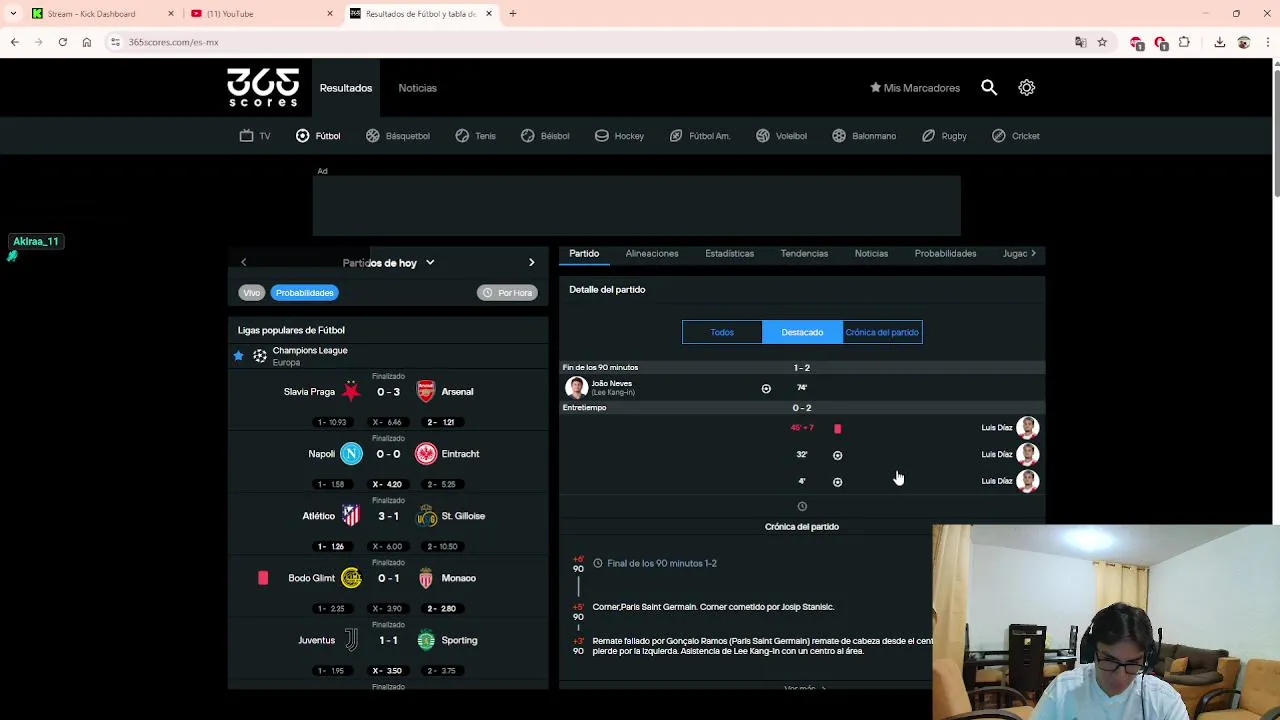
Task: Click browser reload button
Action: click(x=62, y=42)
